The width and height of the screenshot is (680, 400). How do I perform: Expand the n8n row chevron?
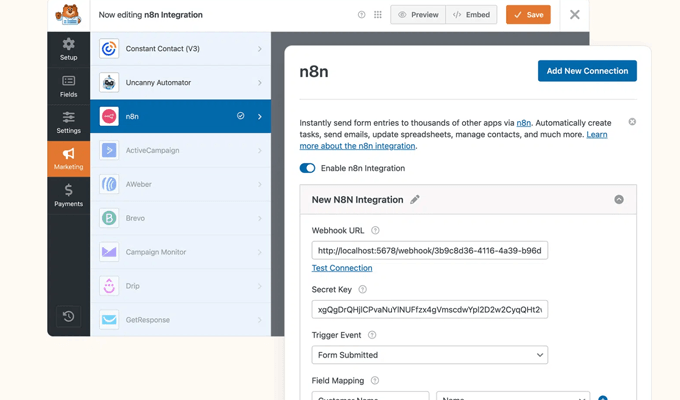(x=260, y=116)
